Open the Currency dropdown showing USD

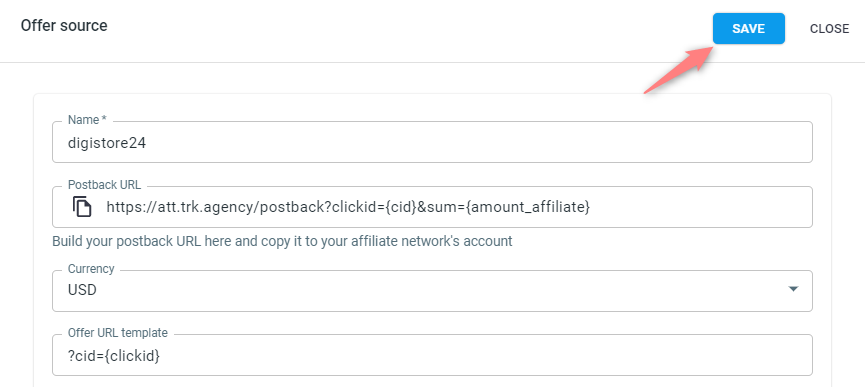[432, 291]
